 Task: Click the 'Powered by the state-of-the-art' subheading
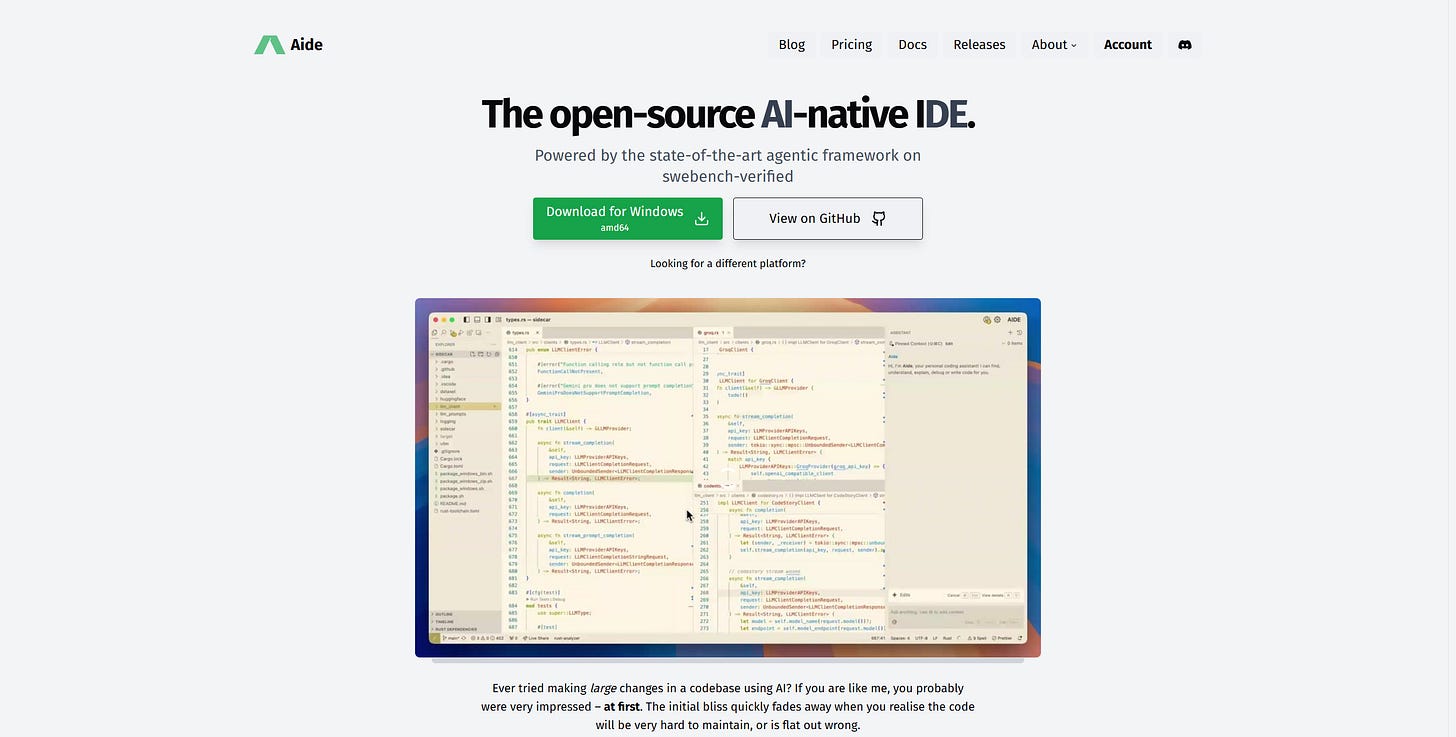coord(728,166)
